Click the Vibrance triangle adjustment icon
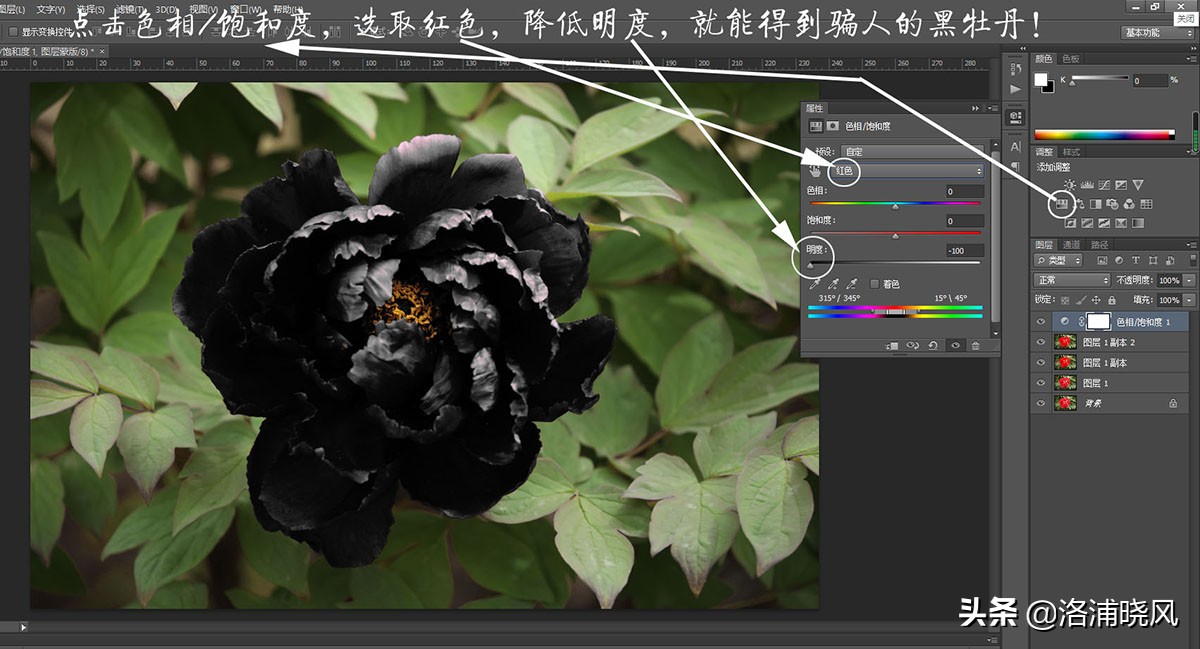Image resolution: width=1200 pixels, height=649 pixels. [x=1137, y=185]
